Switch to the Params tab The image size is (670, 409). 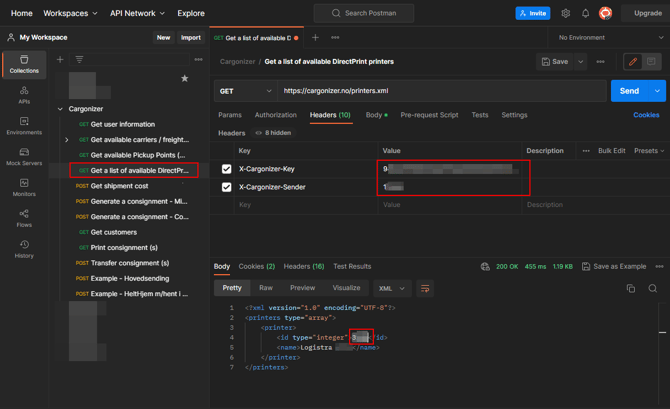(x=230, y=115)
